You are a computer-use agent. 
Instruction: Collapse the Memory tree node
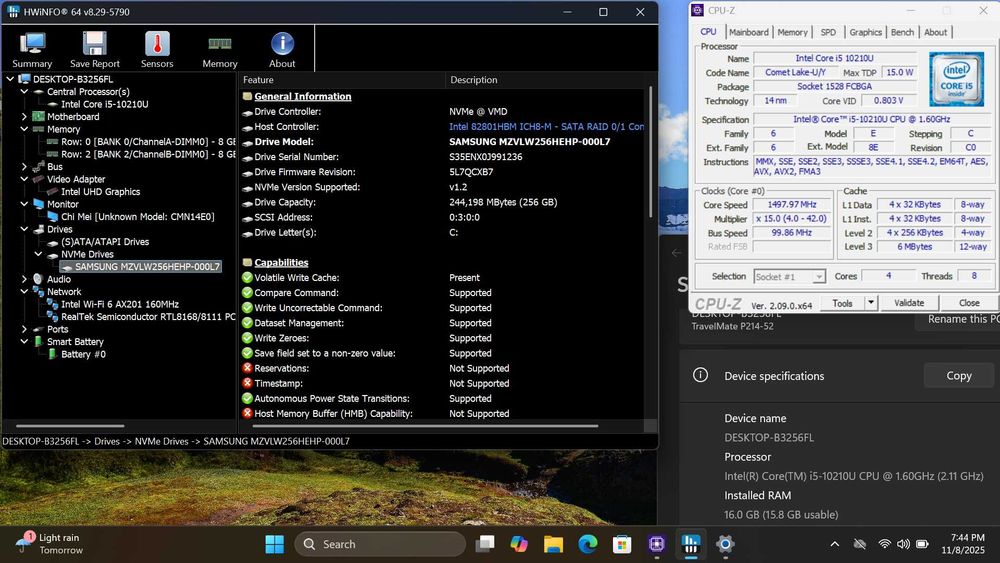pos(24,129)
